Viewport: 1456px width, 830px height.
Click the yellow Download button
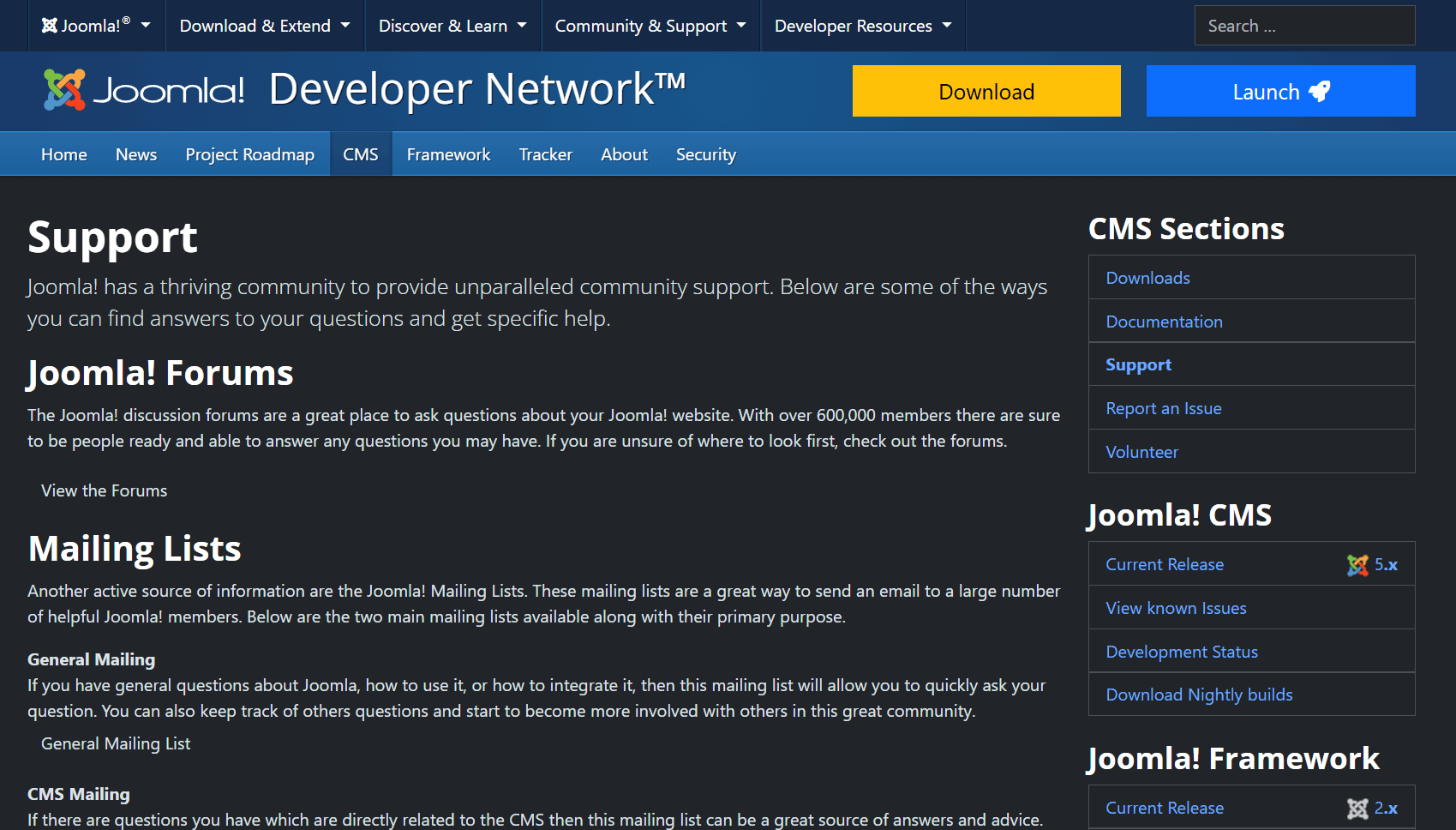(986, 91)
